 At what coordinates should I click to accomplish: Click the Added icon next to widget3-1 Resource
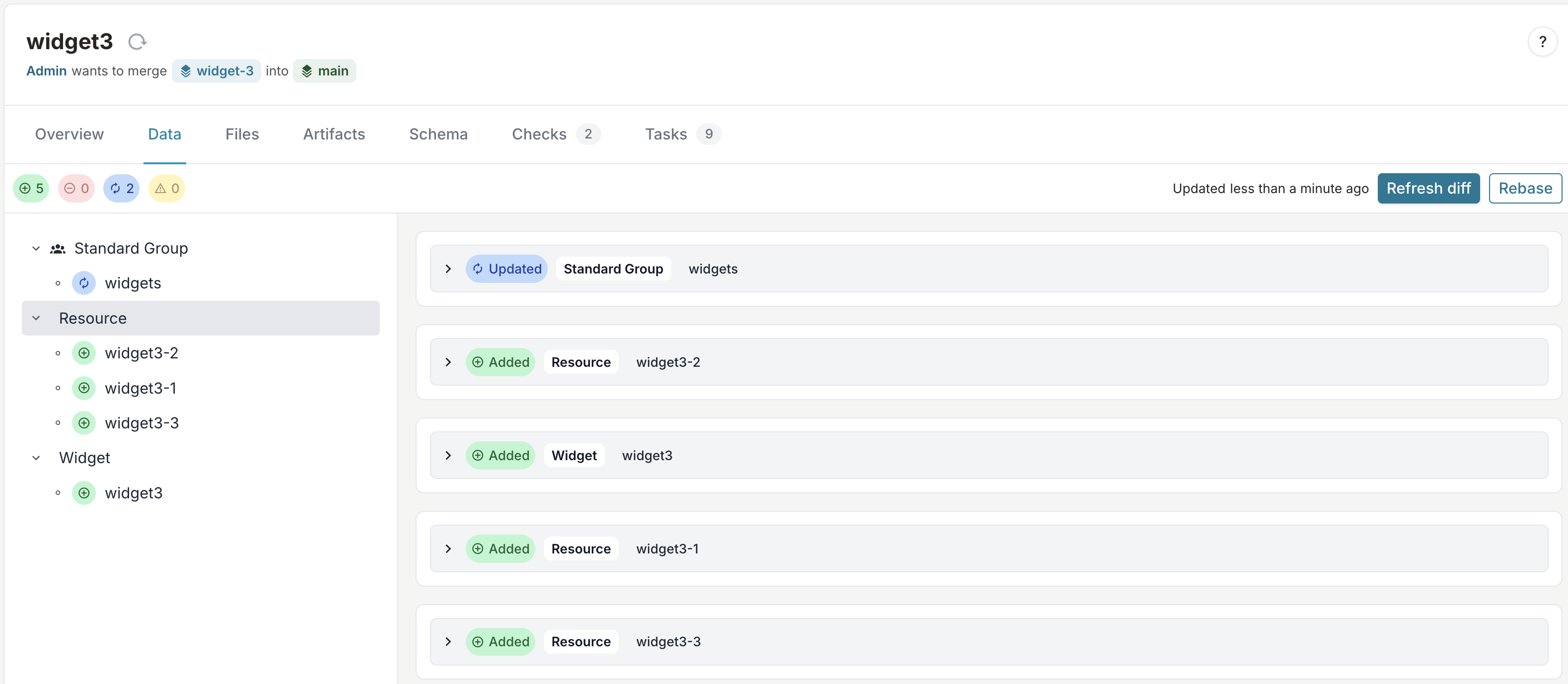pyautogui.click(x=479, y=548)
